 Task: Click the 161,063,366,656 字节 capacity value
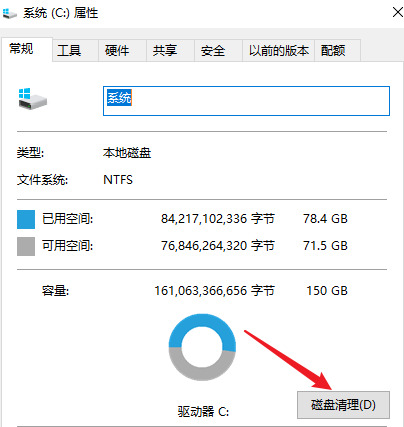(214, 291)
